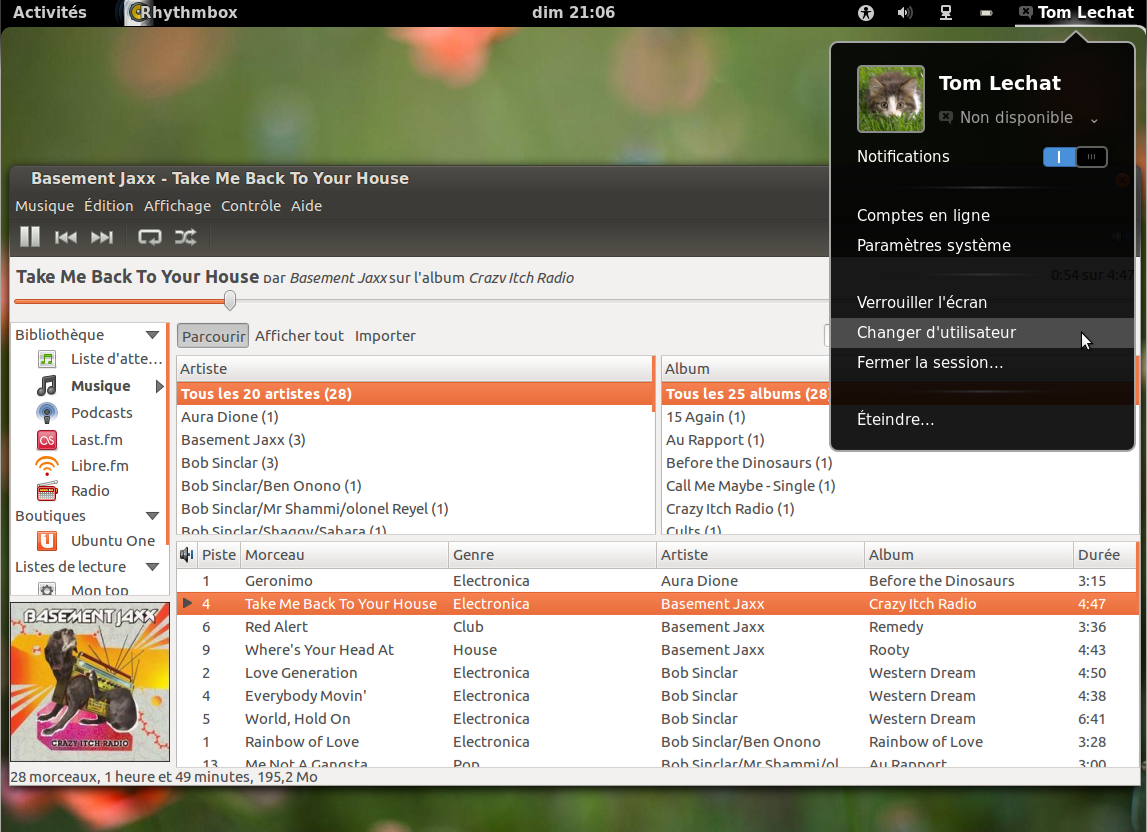Skip to the next track
This screenshot has height=832, width=1147.
pyautogui.click(x=102, y=236)
